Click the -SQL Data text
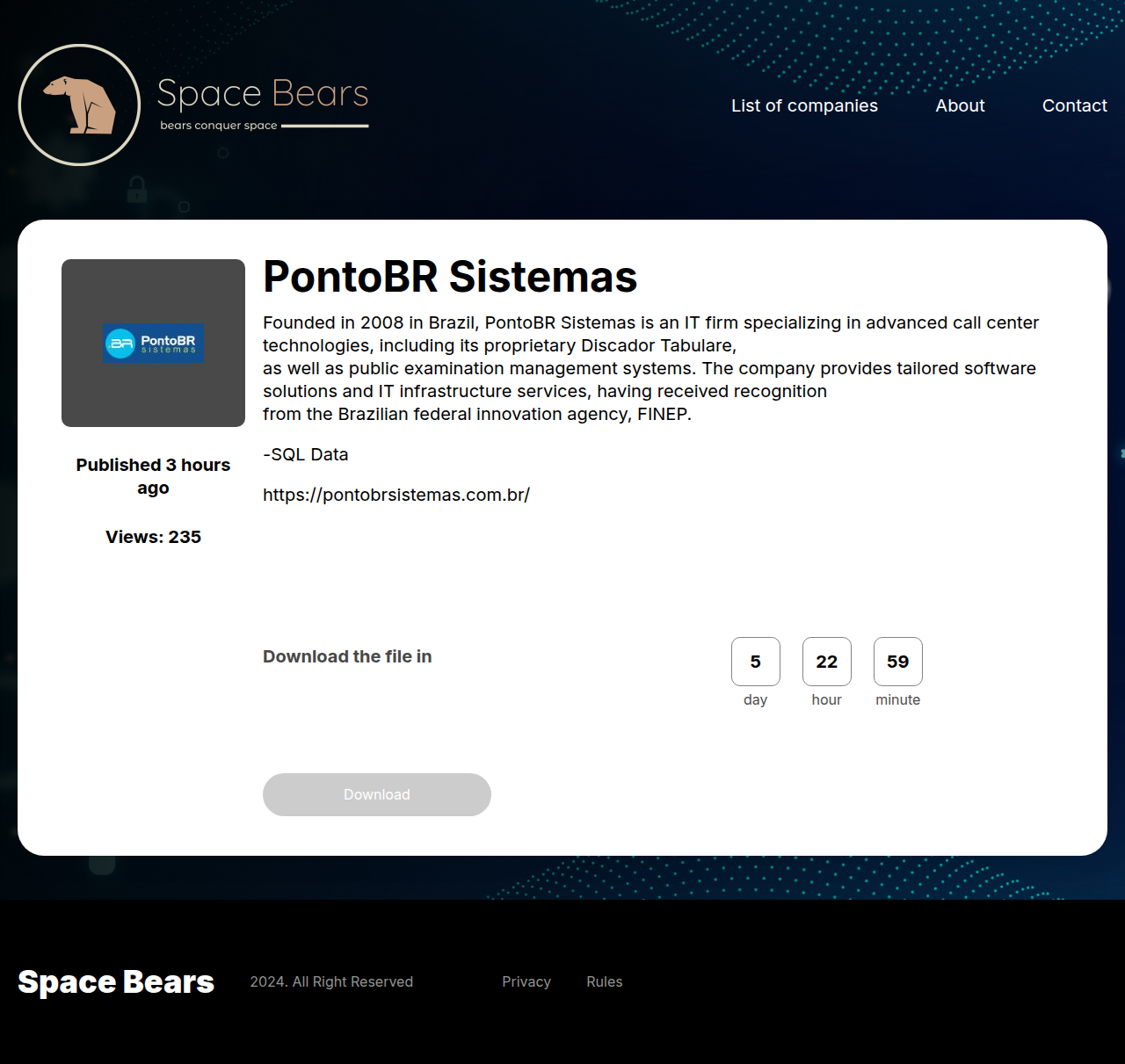This screenshot has width=1125, height=1064. click(x=306, y=454)
